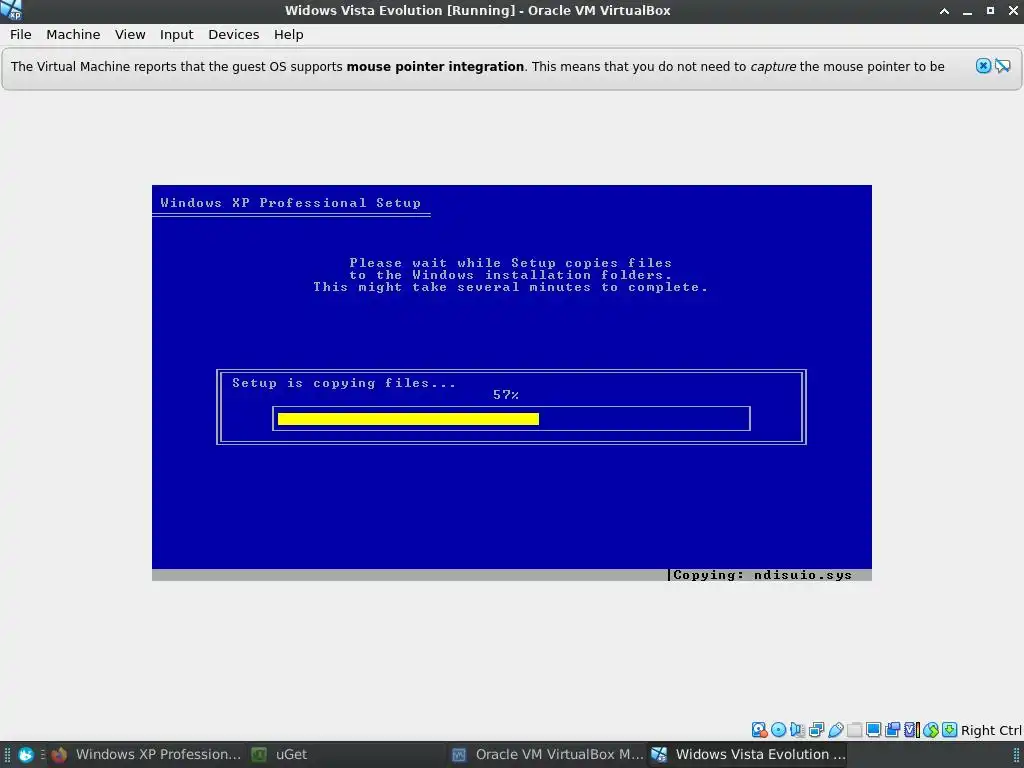Click the yellow file-copy progress bar
The width and height of the screenshot is (1024, 768).
pyautogui.click(x=408, y=419)
